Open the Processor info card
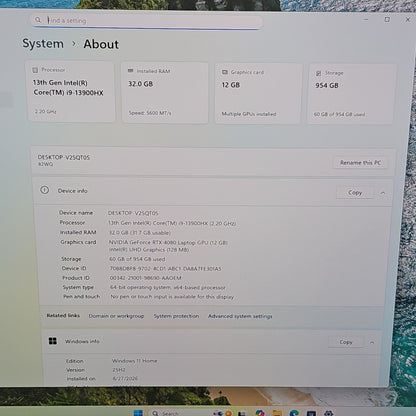The width and height of the screenshot is (416, 416). pos(71,91)
